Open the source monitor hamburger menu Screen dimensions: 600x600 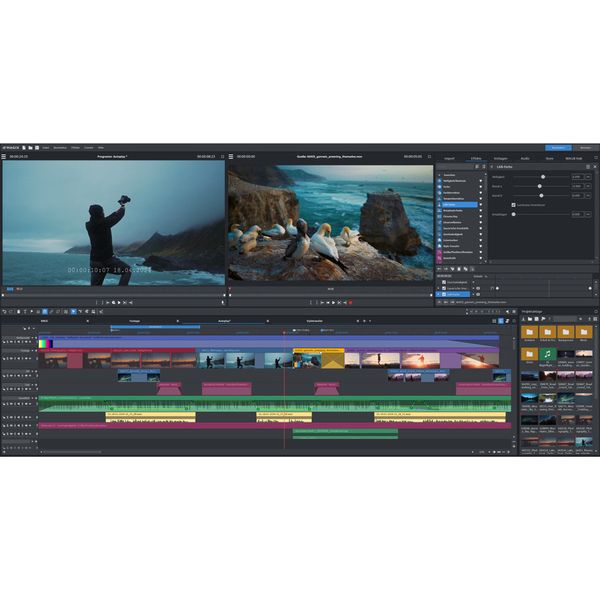pos(231,157)
